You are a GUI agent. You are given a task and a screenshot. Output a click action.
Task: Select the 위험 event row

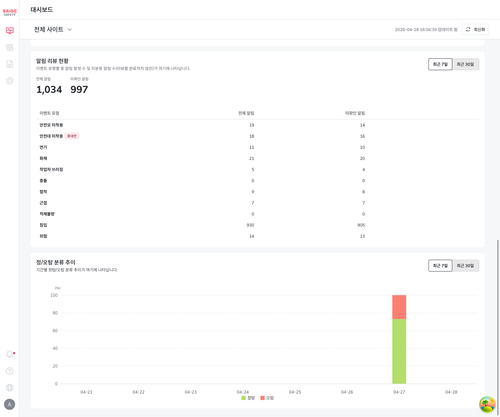click(257, 236)
